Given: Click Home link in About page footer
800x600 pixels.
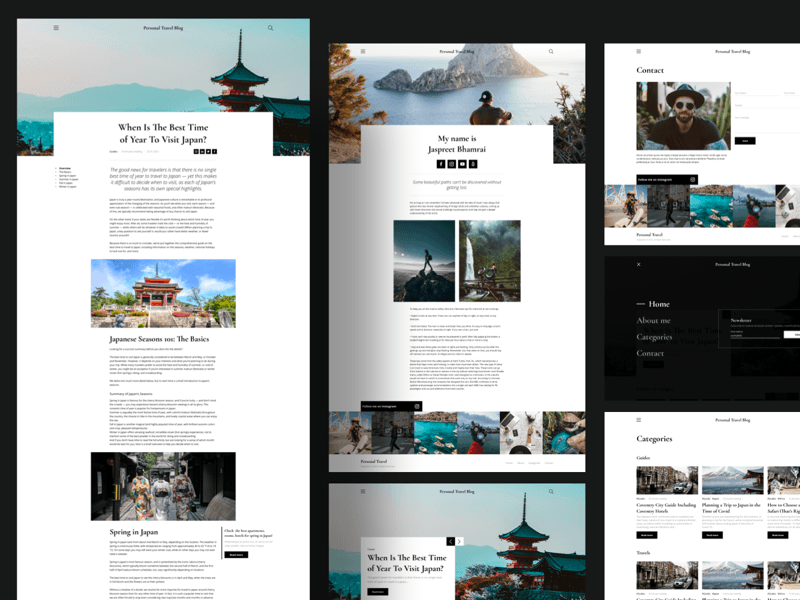Looking at the screenshot, I should (x=509, y=463).
